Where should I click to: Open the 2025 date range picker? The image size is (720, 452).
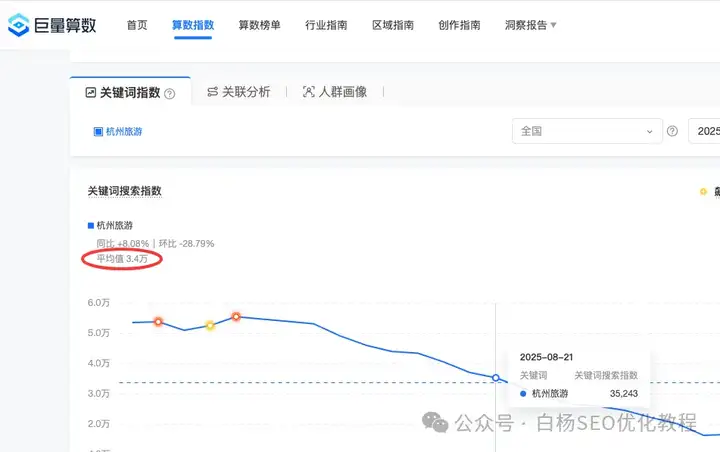click(706, 131)
